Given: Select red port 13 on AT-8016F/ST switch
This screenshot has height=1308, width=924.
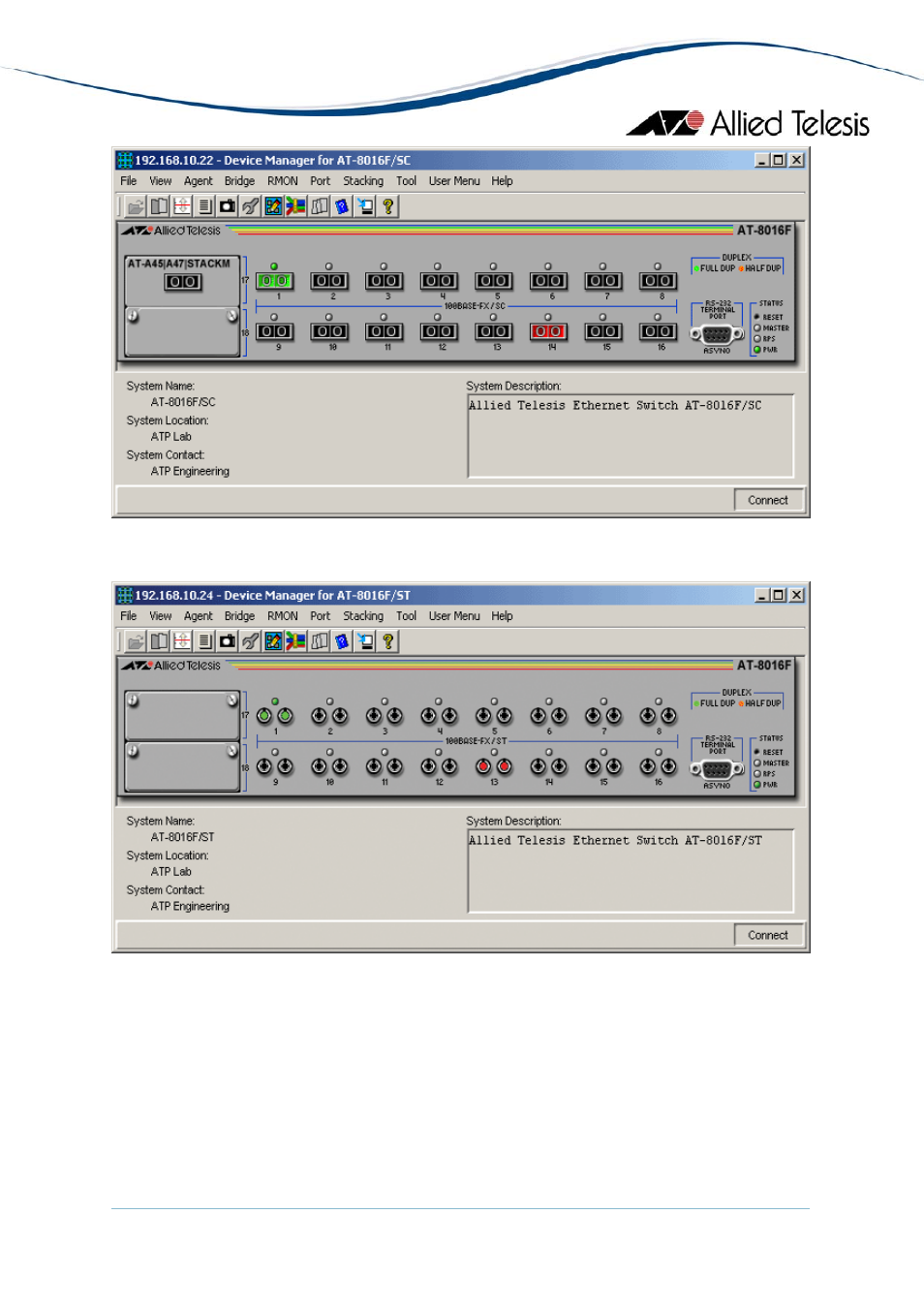Looking at the screenshot, I should 494,766.
